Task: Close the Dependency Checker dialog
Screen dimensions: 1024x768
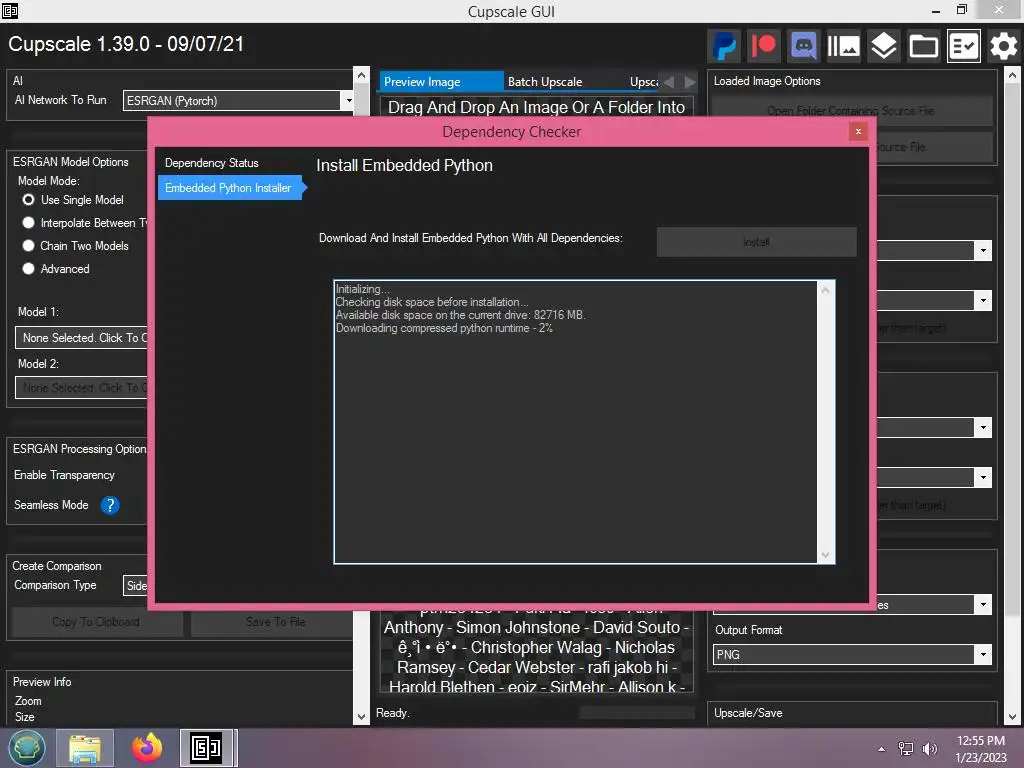Action: click(x=858, y=131)
